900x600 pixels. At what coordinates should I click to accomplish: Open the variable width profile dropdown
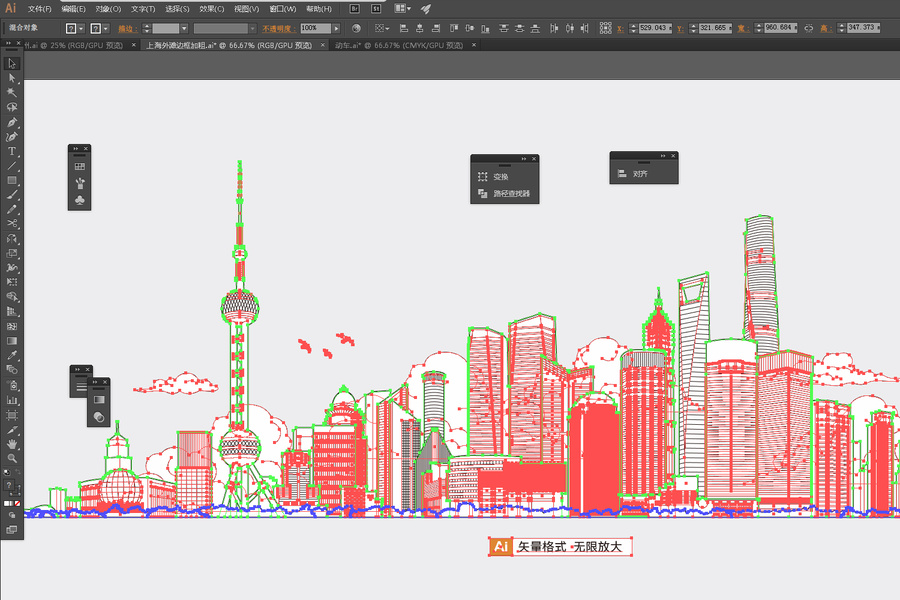(x=253, y=28)
